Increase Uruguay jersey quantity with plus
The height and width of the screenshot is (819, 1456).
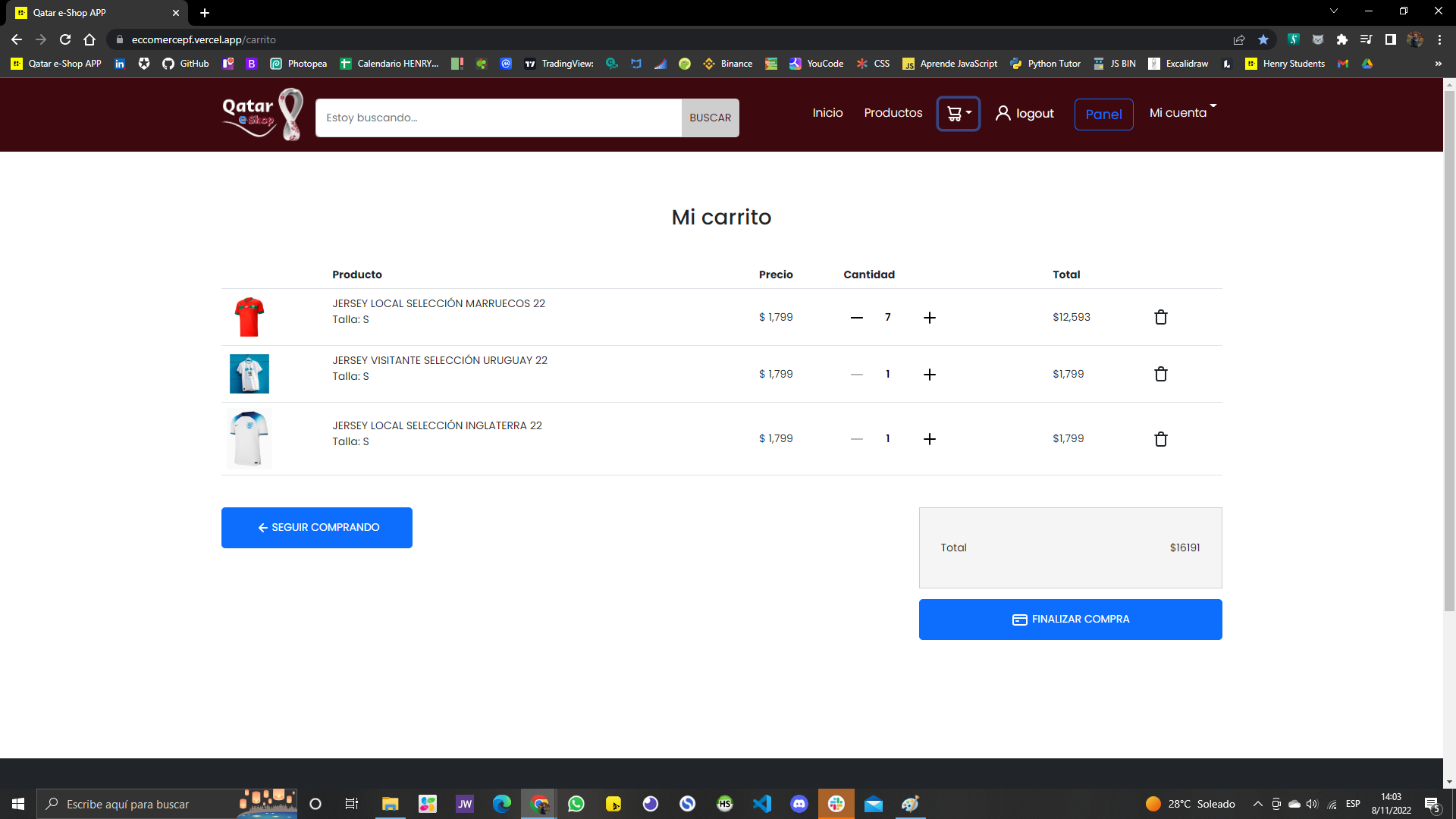tap(930, 374)
